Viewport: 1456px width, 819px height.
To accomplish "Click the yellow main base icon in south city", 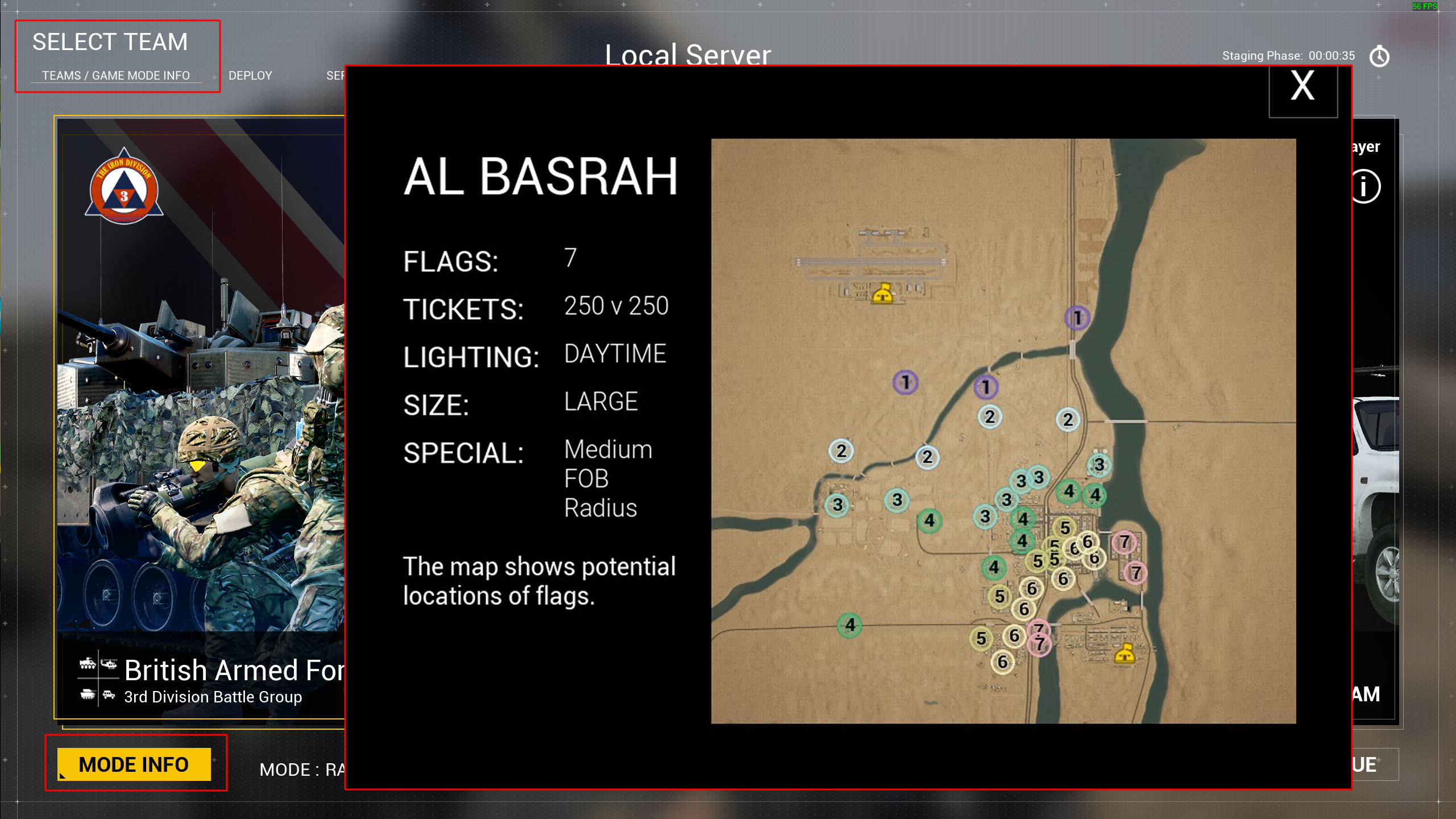I will click(1124, 653).
